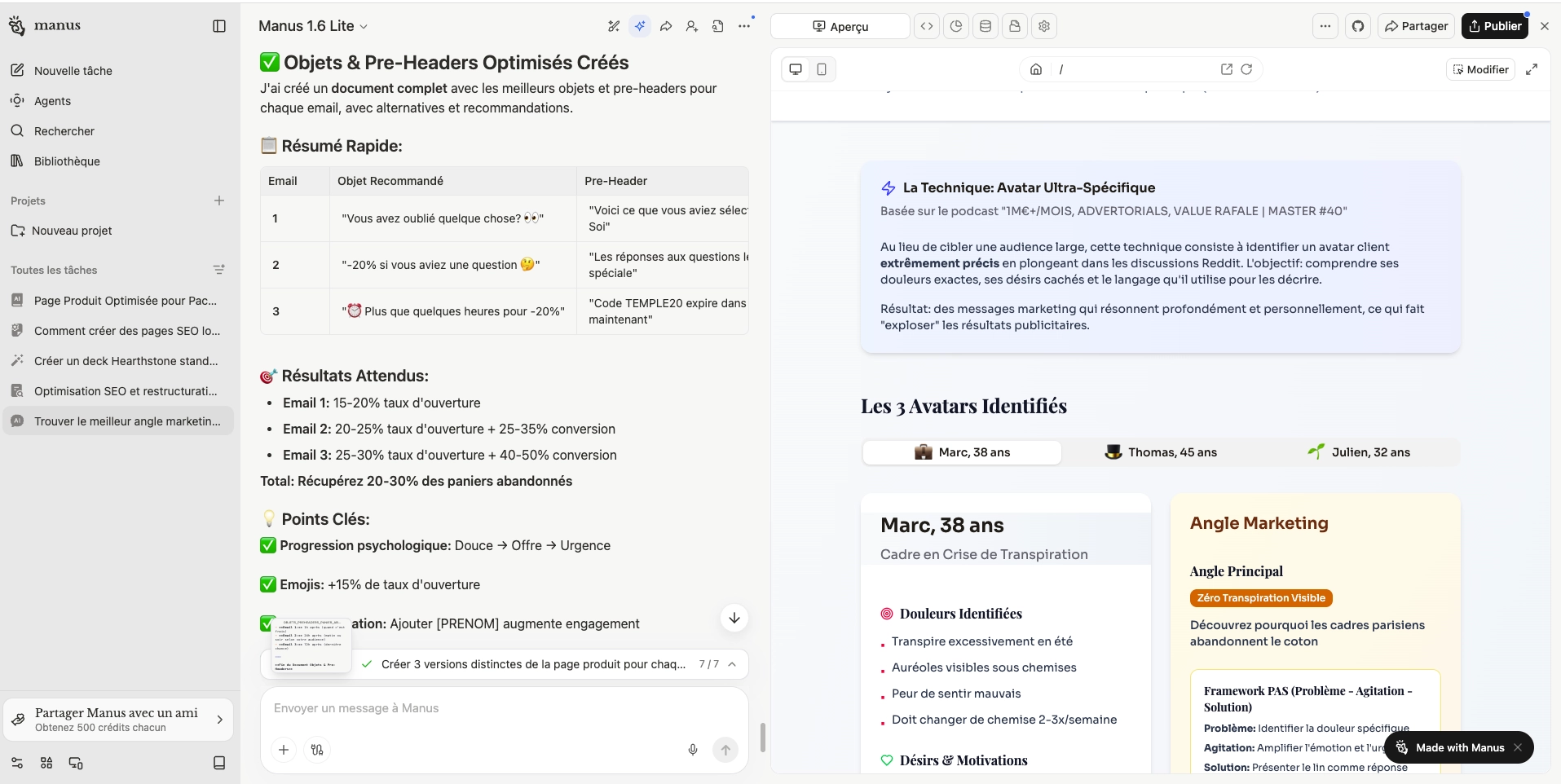The width and height of the screenshot is (1561, 784).
Task: Open Bibliothèque in the sidebar
Action: 67,161
